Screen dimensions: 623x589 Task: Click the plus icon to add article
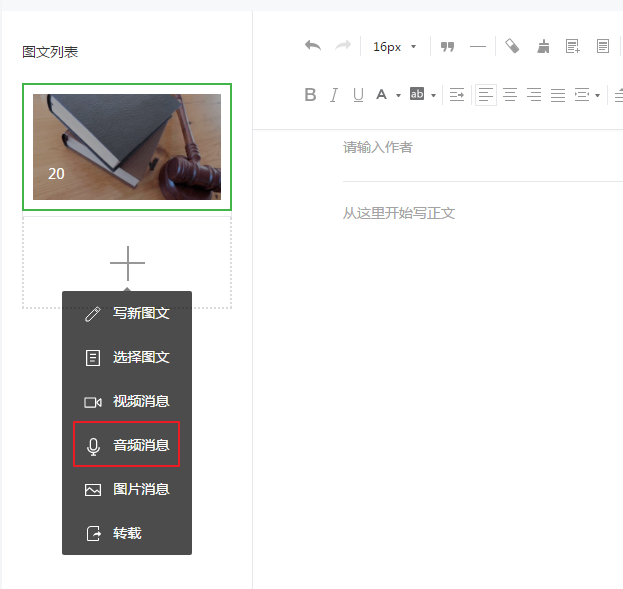pyautogui.click(x=127, y=263)
